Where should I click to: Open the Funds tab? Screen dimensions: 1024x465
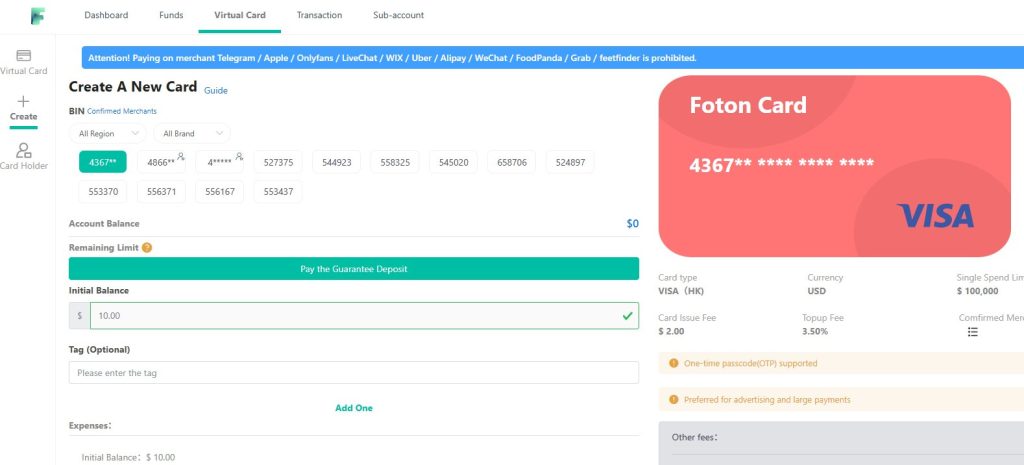coord(171,15)
